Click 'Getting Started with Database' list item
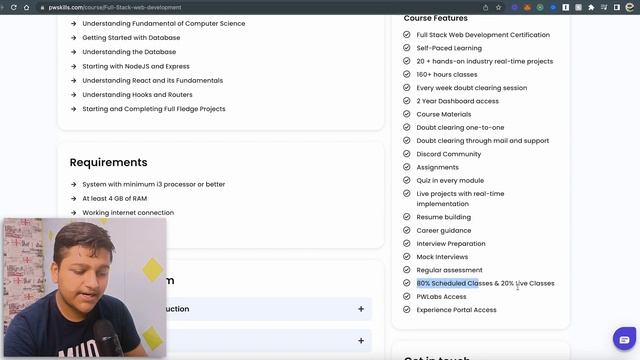The height and width of the screenshot is (360, 640). [131, 38]
